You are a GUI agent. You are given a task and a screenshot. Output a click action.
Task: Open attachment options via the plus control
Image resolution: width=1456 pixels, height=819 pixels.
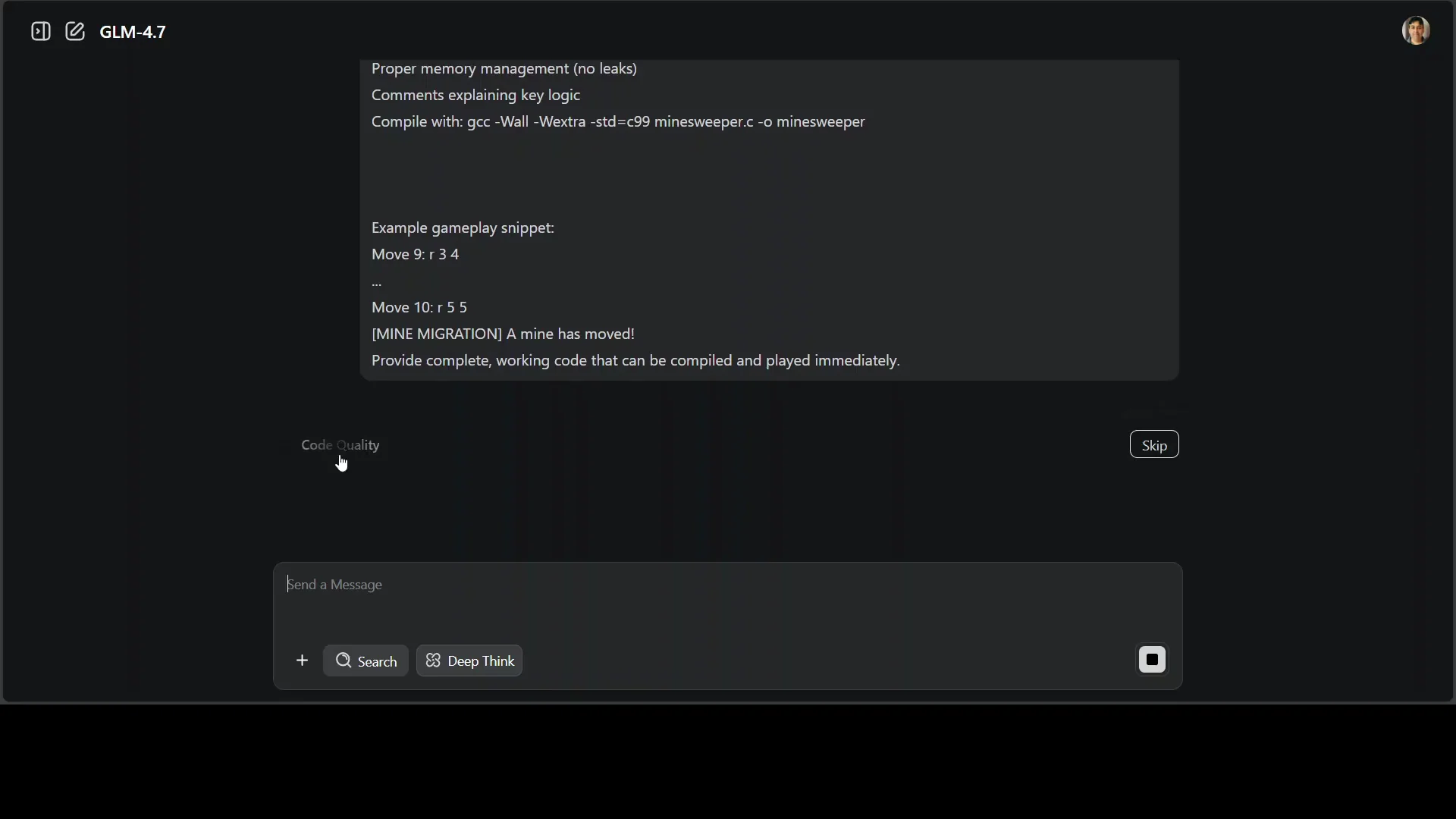[x=302, y=660]
